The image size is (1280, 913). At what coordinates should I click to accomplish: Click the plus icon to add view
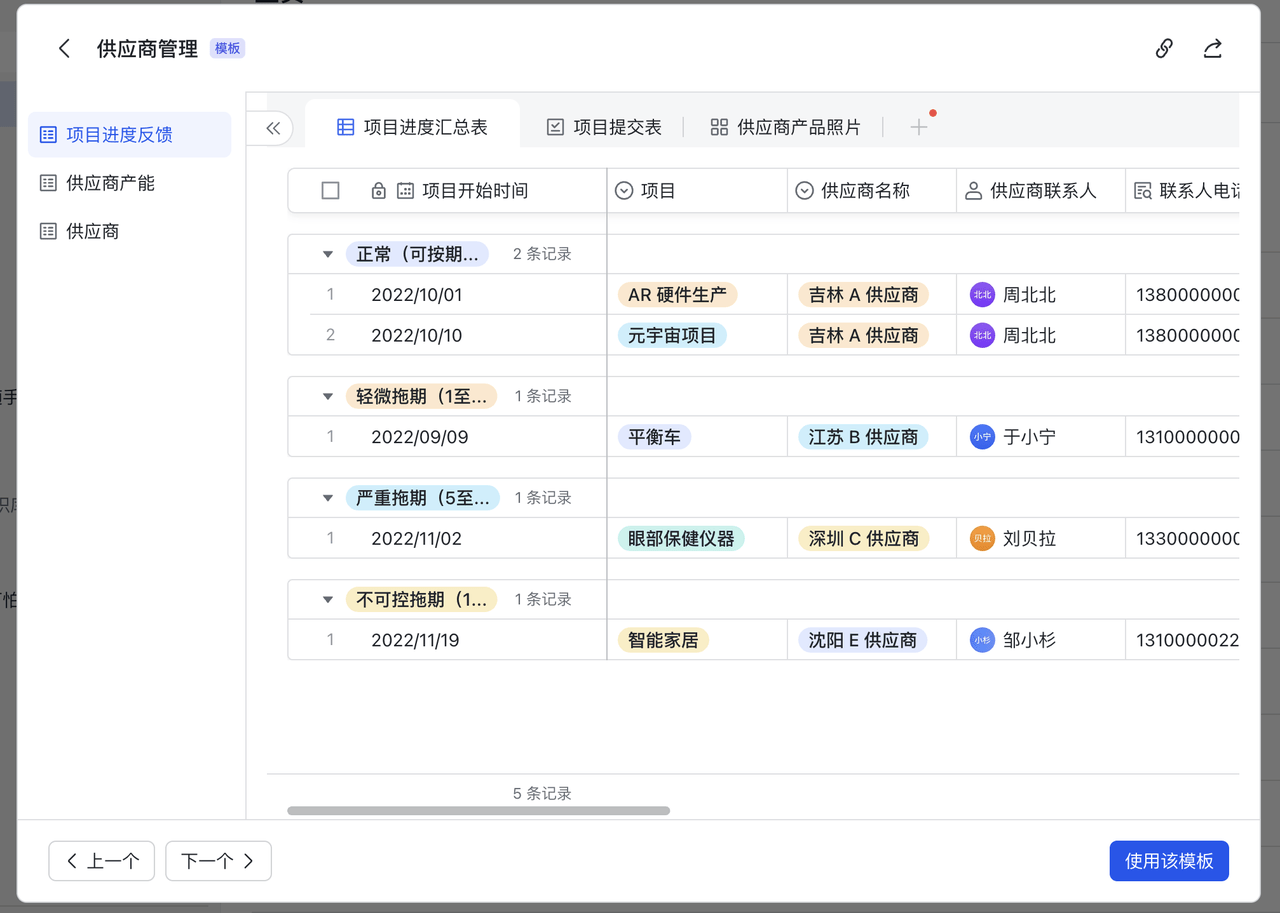pyautogui.click(x=919, y=127)
